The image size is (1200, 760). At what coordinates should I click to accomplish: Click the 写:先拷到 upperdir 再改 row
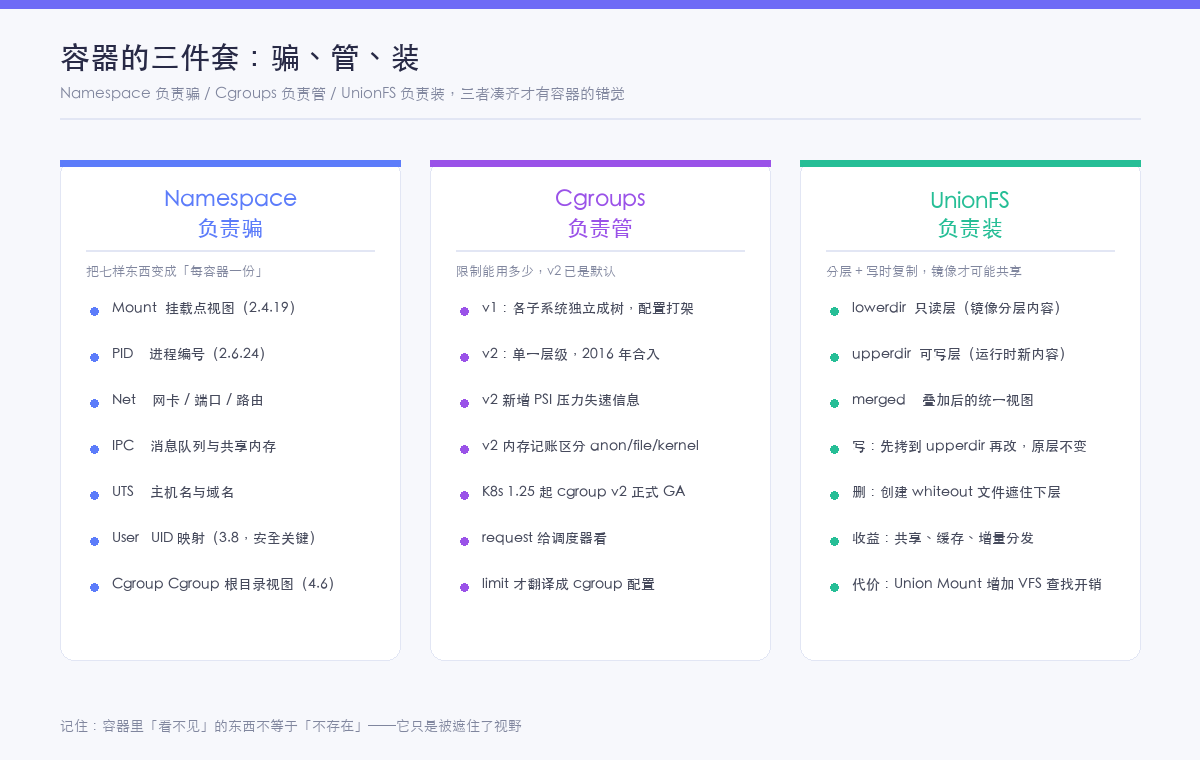[958, 446]
